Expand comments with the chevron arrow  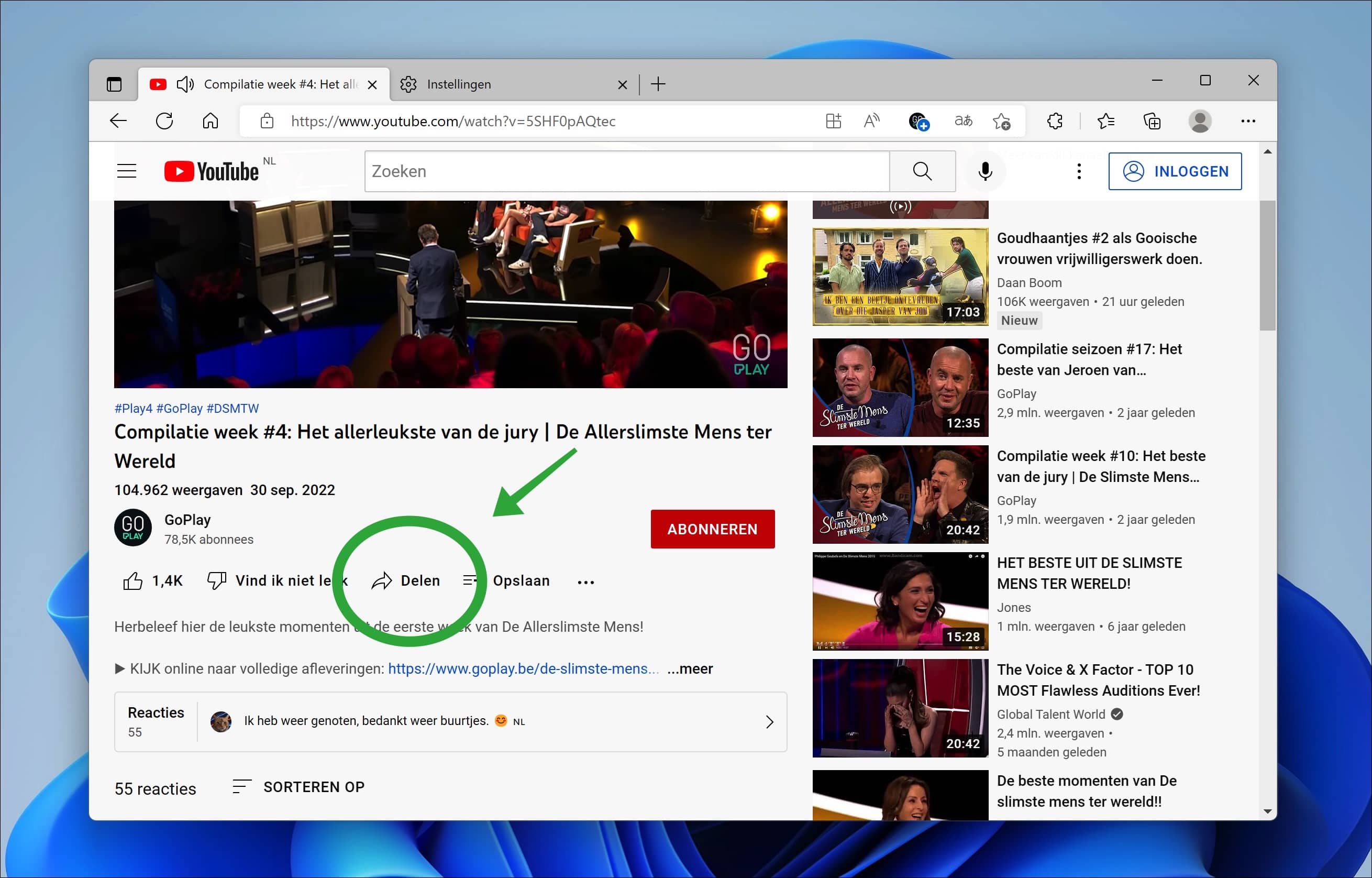tap(770, 721)
